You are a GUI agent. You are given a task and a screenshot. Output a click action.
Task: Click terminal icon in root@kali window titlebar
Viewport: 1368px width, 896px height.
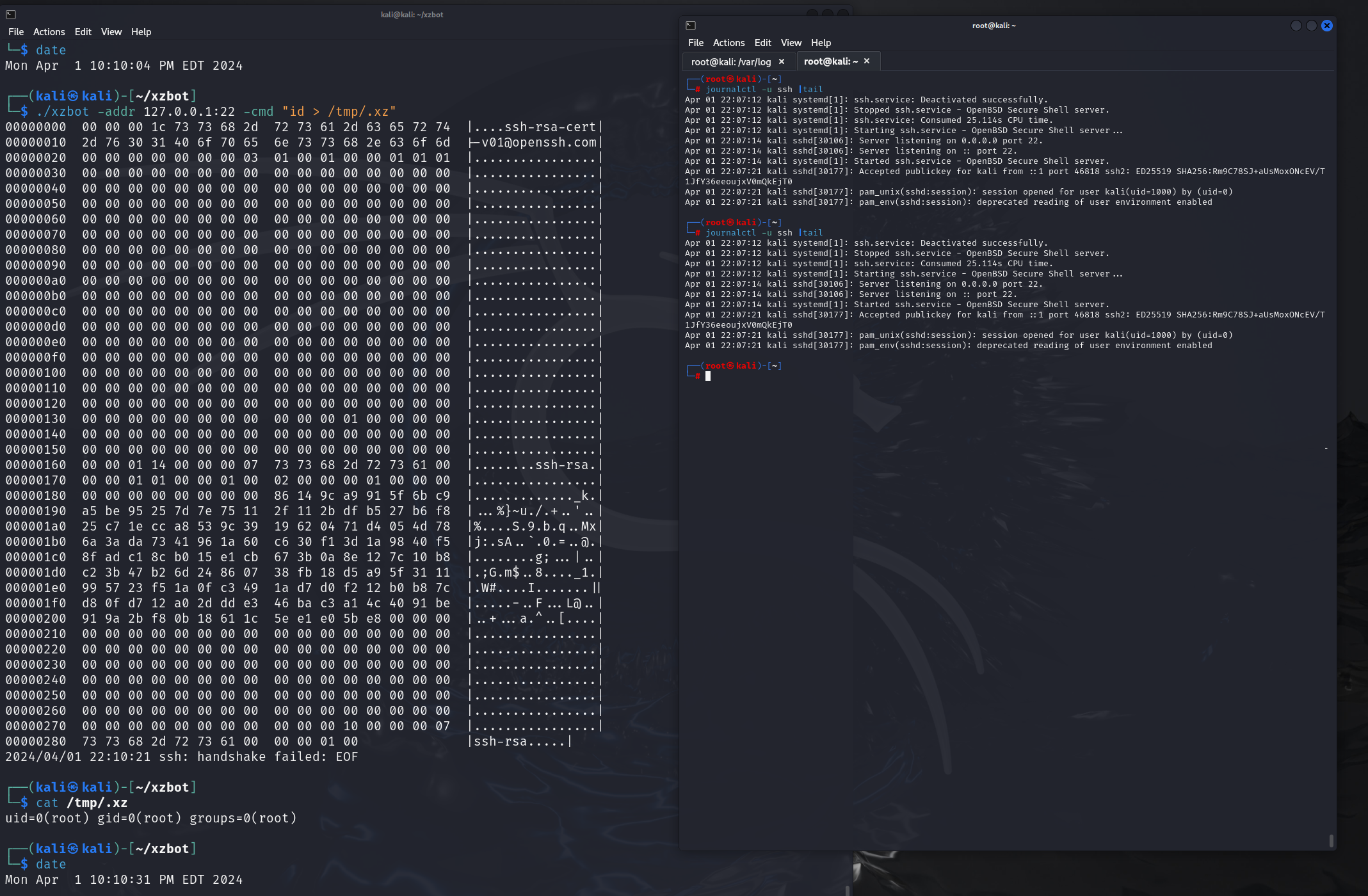point(691,26)
